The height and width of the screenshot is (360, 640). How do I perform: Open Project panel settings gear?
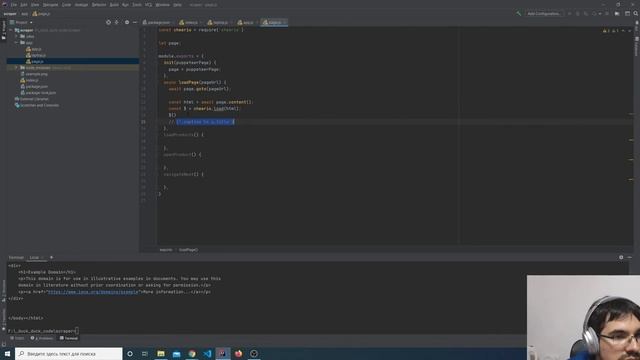pyautogui.click(x=127, y=22)
